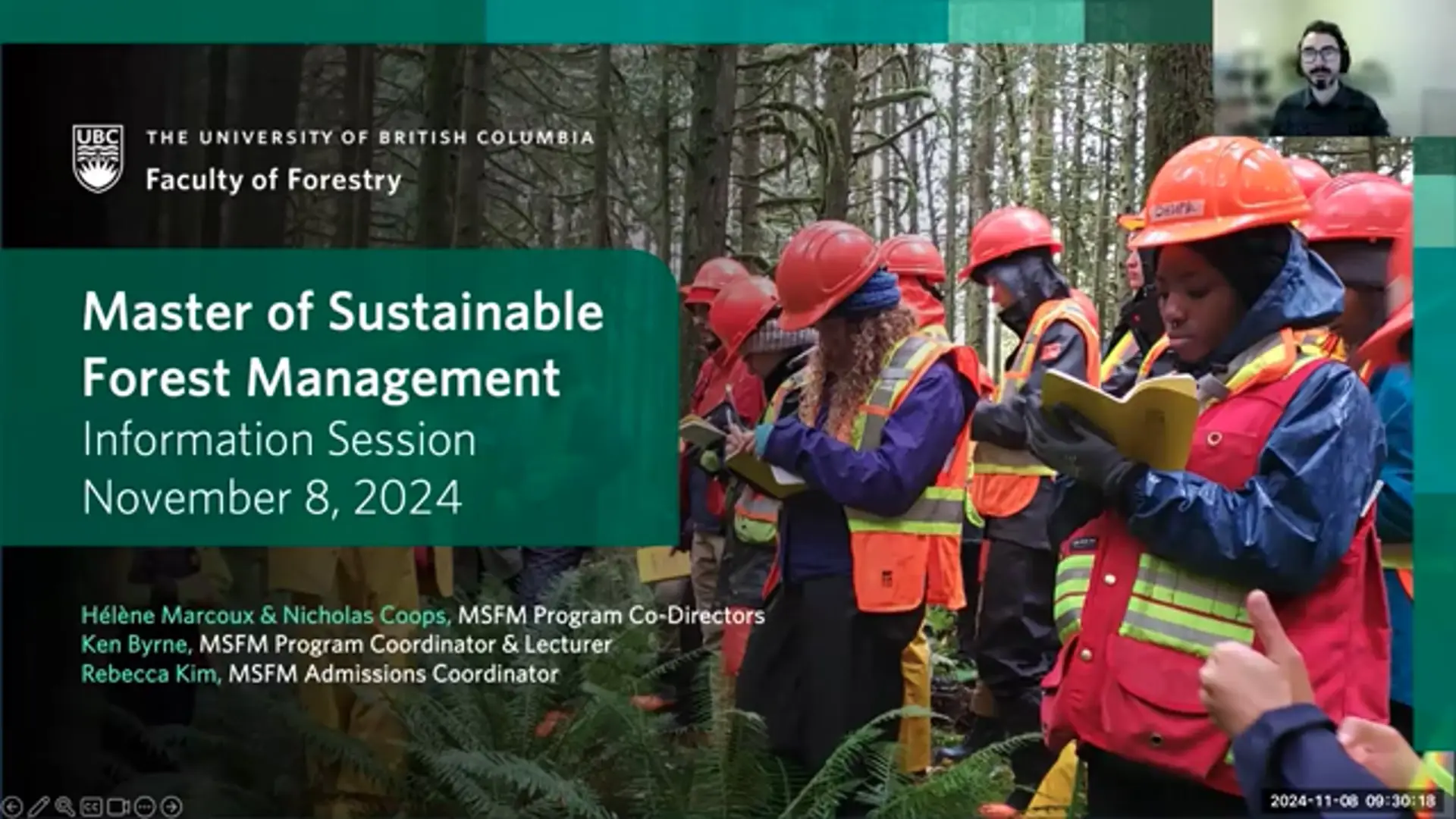The height and width of the screenshot is (819, 1456).
Task: Select the 'Master of Sustainable' title line
Action: [343, 312]
